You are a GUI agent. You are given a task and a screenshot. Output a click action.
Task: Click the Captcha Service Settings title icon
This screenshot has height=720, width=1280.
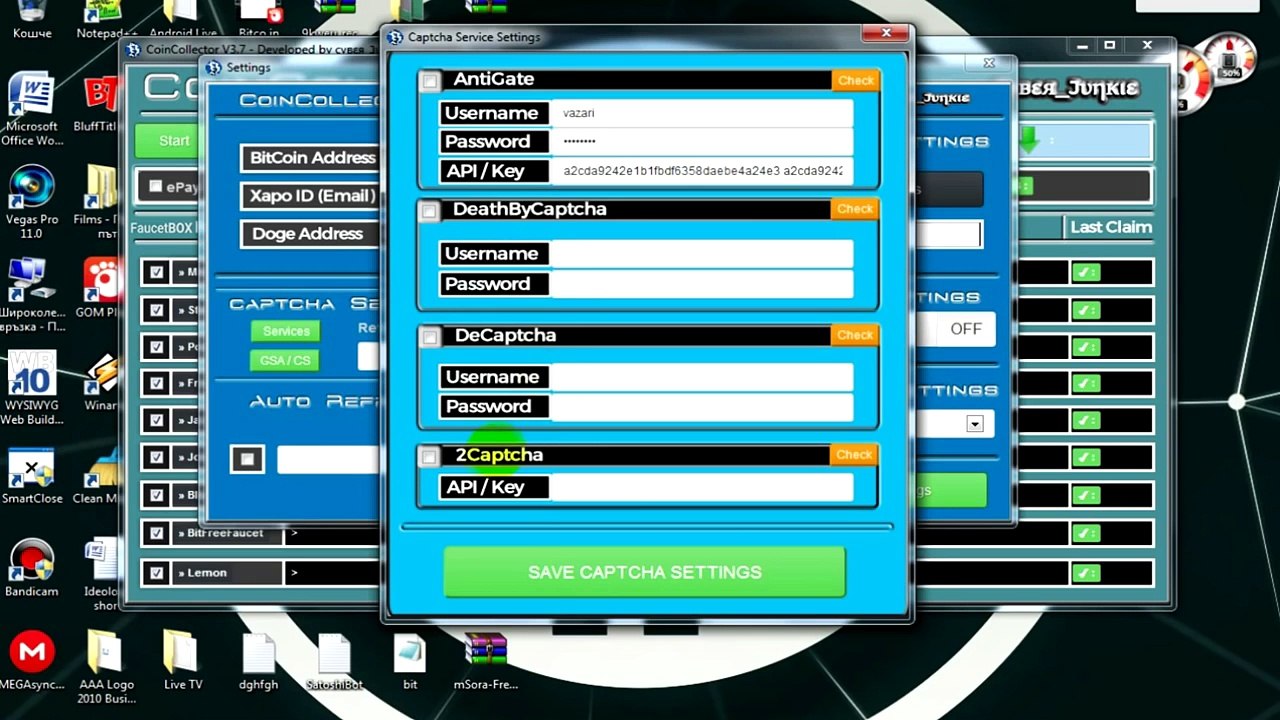point(395,37)
